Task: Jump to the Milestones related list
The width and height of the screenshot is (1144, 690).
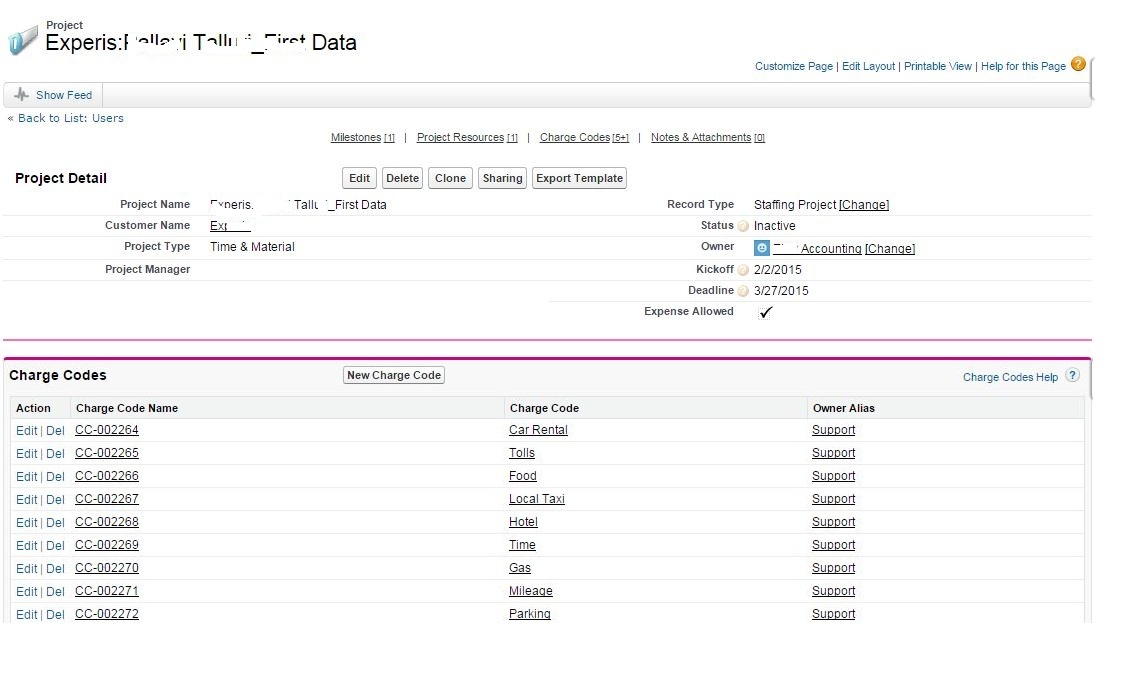Action: [x=356, y=138]
